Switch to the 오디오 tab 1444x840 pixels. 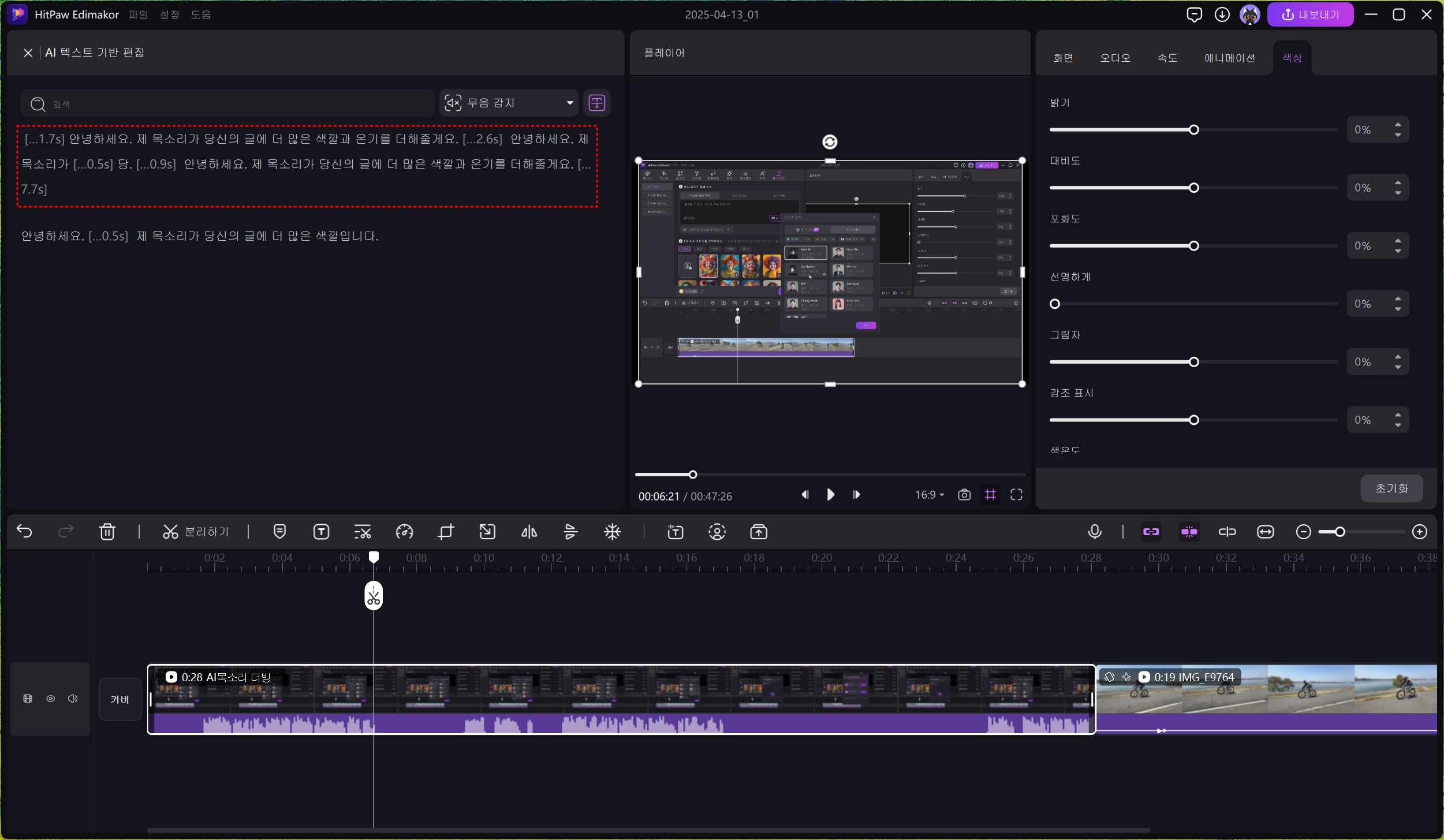pyautogui.click(x=1115, y=58)
